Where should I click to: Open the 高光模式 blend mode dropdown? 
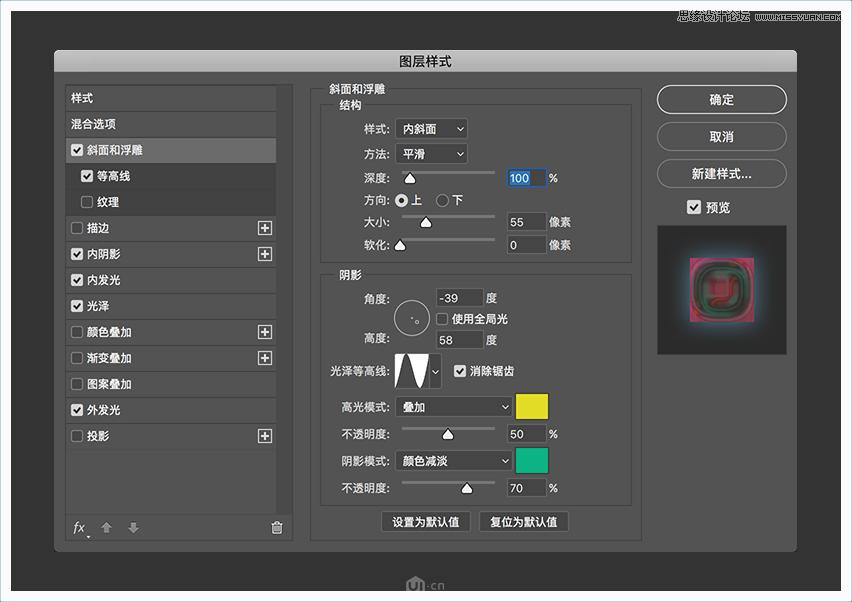pyautogui.click(x=453, y=406)
